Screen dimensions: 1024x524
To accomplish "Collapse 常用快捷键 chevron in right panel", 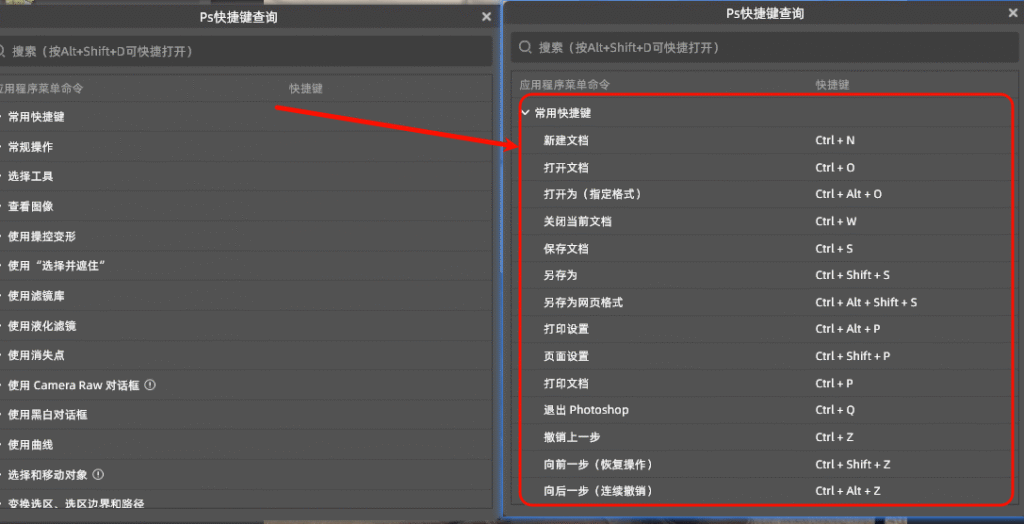I will point(525,112).
